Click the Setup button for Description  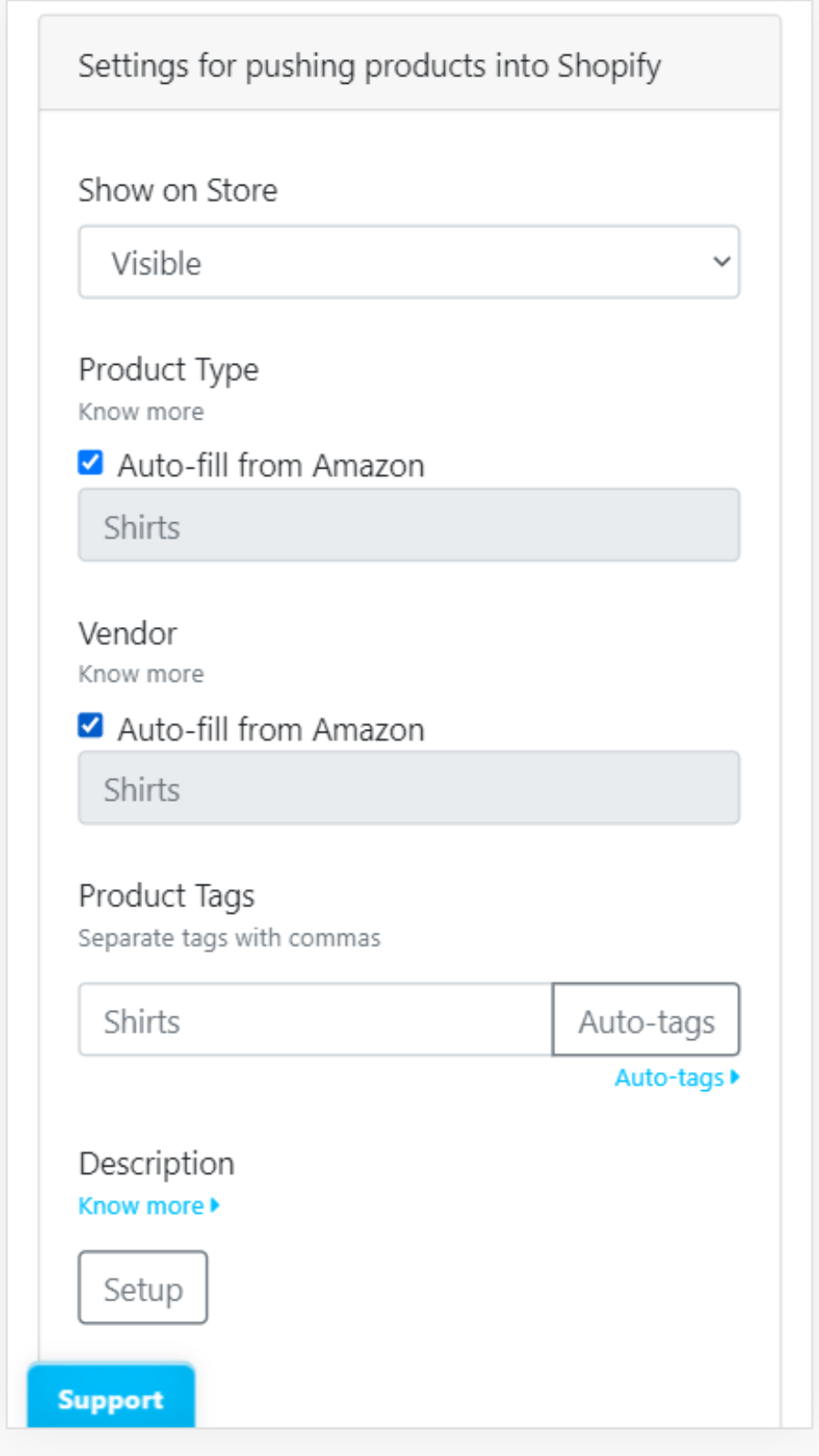pyautogui.click(x=142, y=1287)
